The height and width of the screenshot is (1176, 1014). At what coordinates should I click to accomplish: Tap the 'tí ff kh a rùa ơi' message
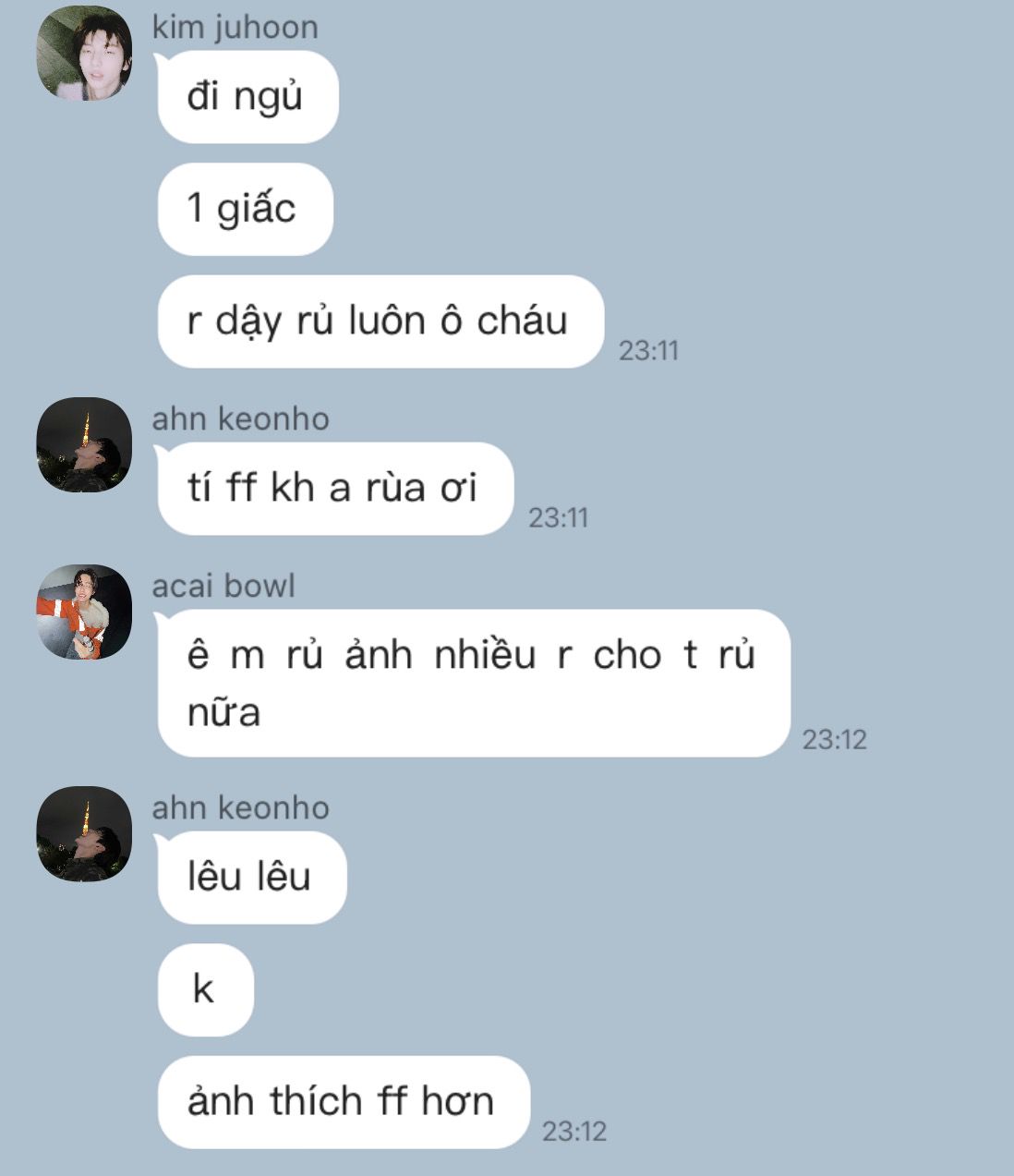[334, 489]
